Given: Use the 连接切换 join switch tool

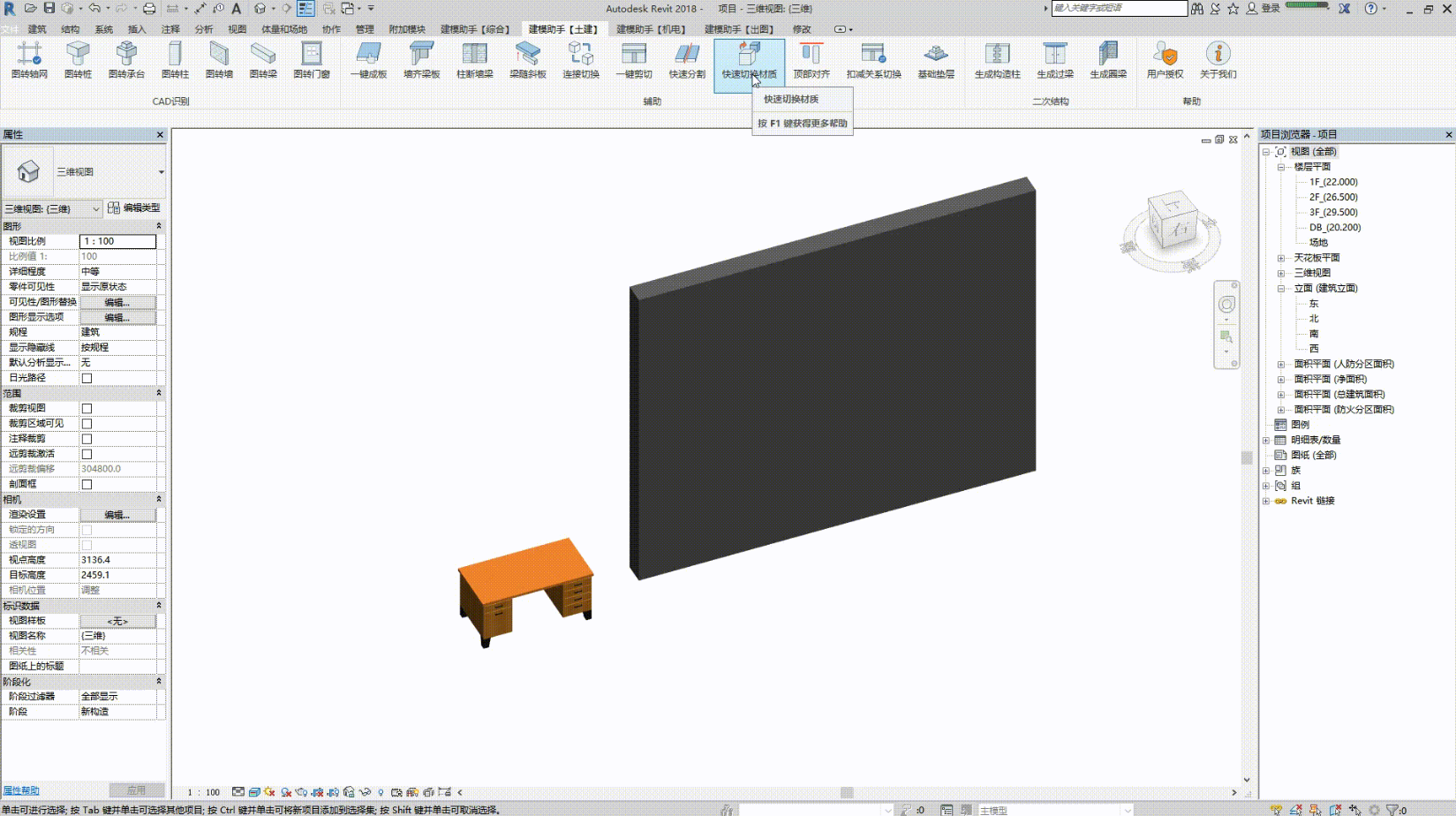Looking at the screenshot, I should click(581, 60).
